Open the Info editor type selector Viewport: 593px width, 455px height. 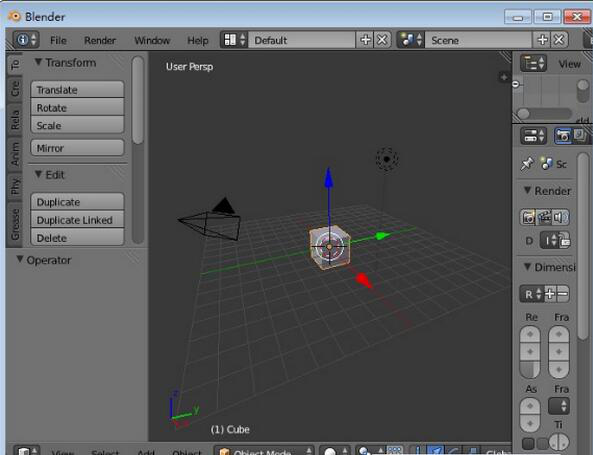click(26, 40)
